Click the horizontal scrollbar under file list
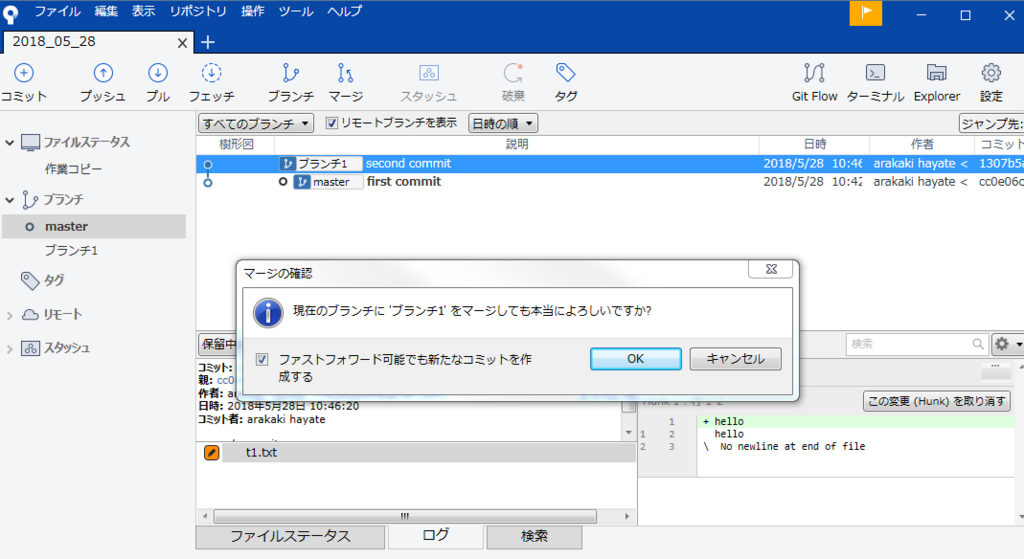 point(405,517)
